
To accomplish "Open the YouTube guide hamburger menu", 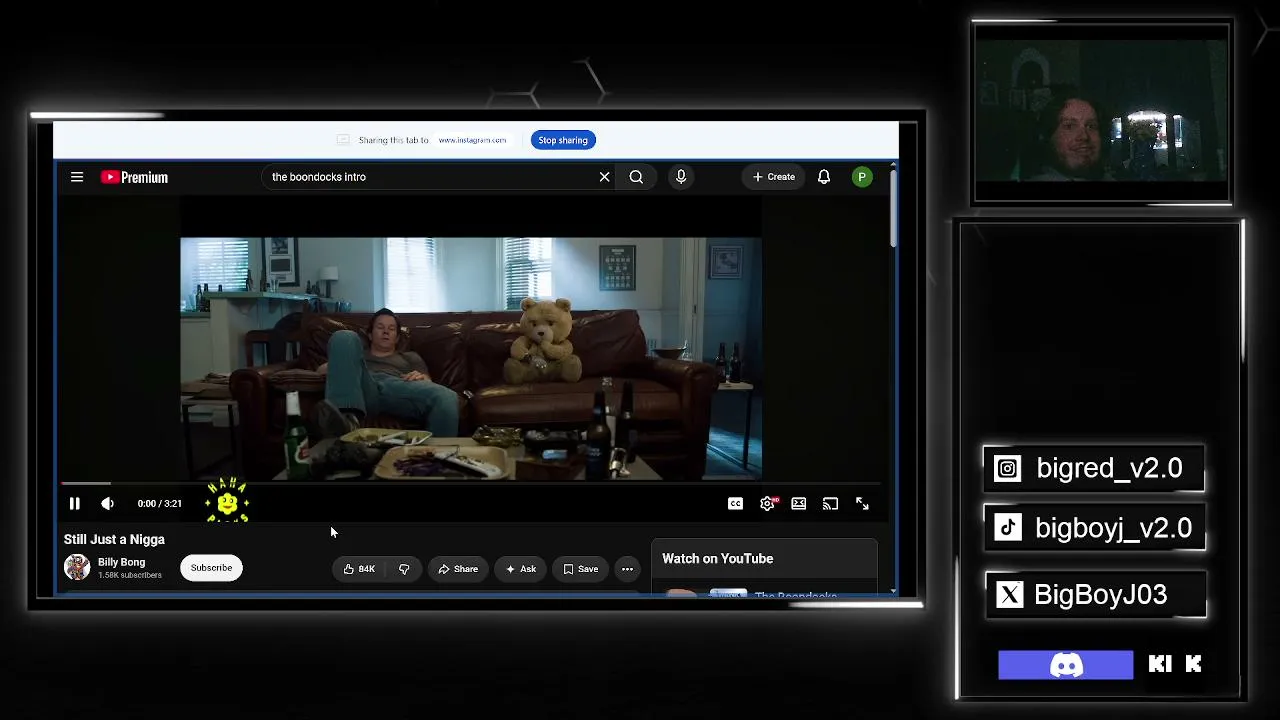I will pyautogui.click(x=77, y=177).
